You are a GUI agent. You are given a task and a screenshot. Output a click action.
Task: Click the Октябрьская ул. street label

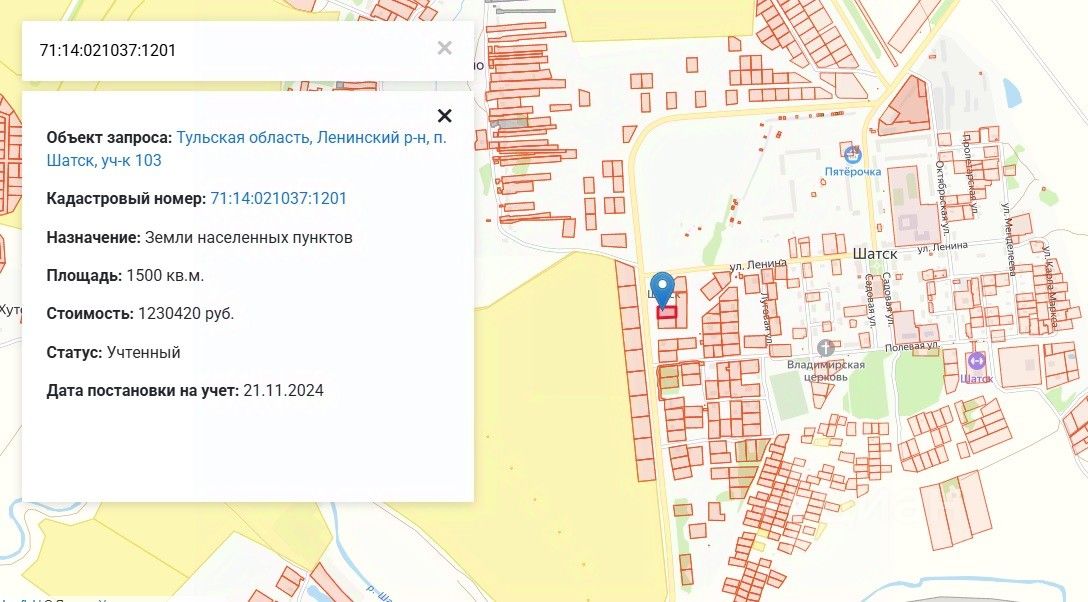pyautogui.click(x=942, y=196)
